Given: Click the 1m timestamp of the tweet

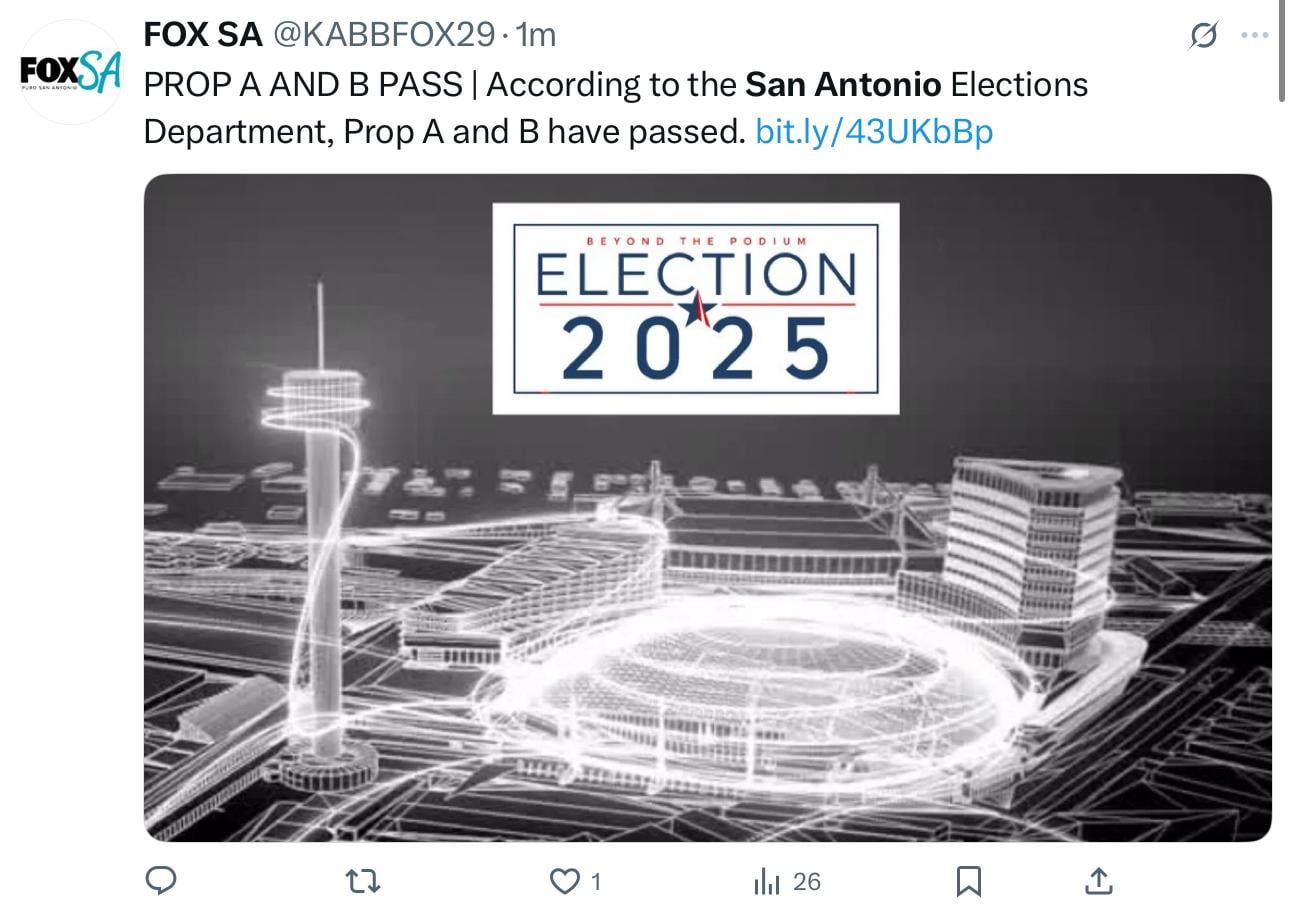Looking at the screenshot, I should tap(535, 35).
